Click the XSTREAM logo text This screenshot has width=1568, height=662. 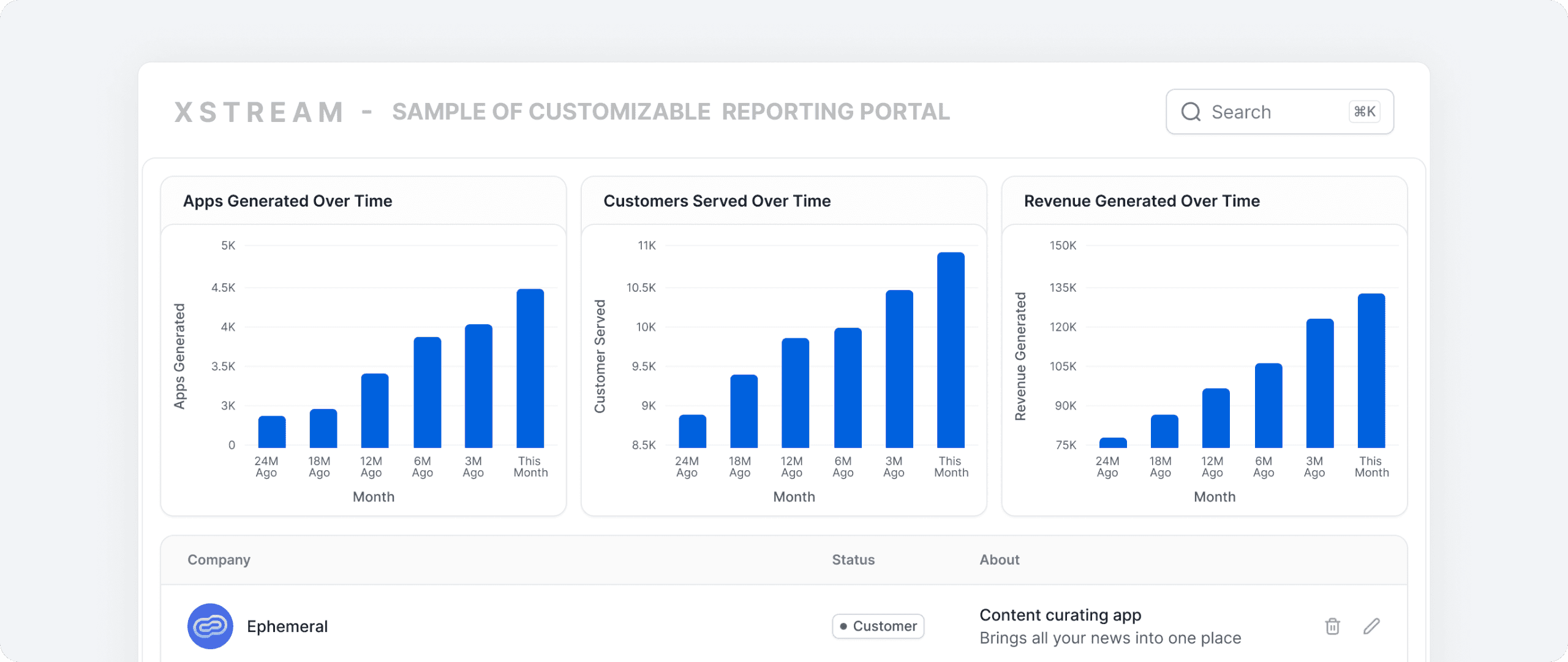(x=258, y=112)
